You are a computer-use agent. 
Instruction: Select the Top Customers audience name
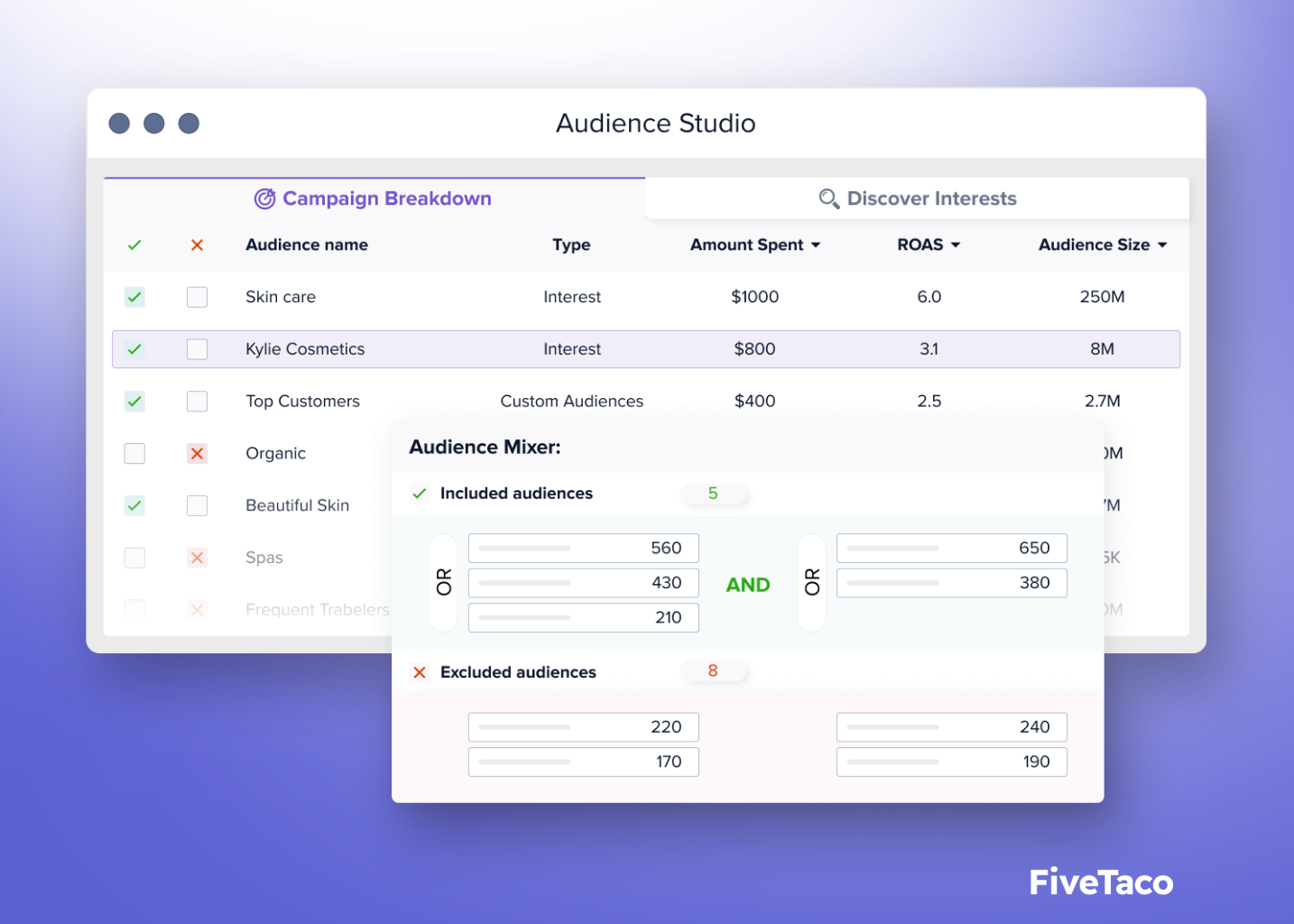click(x=302, y=402)
